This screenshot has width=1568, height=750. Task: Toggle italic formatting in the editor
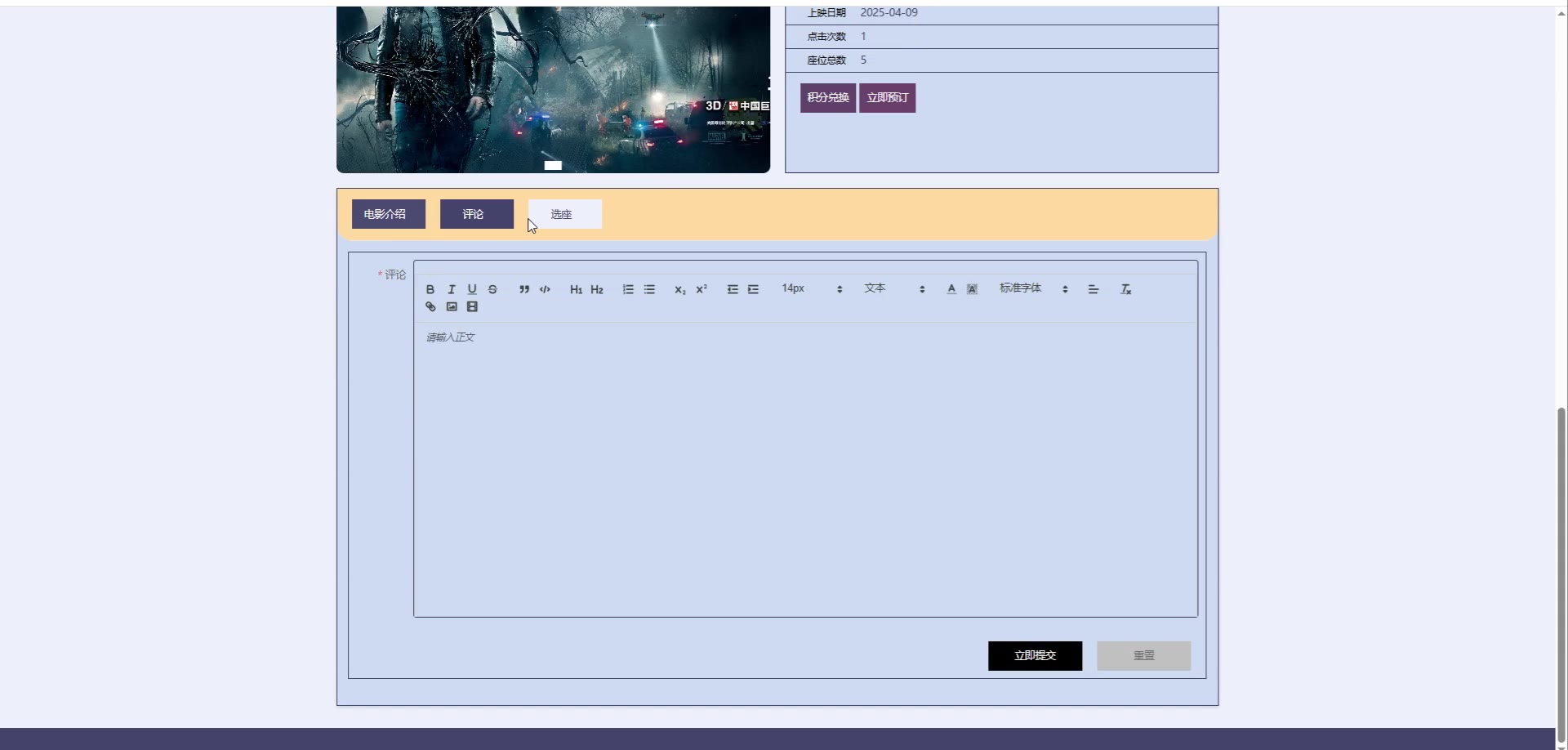(451, 289)
